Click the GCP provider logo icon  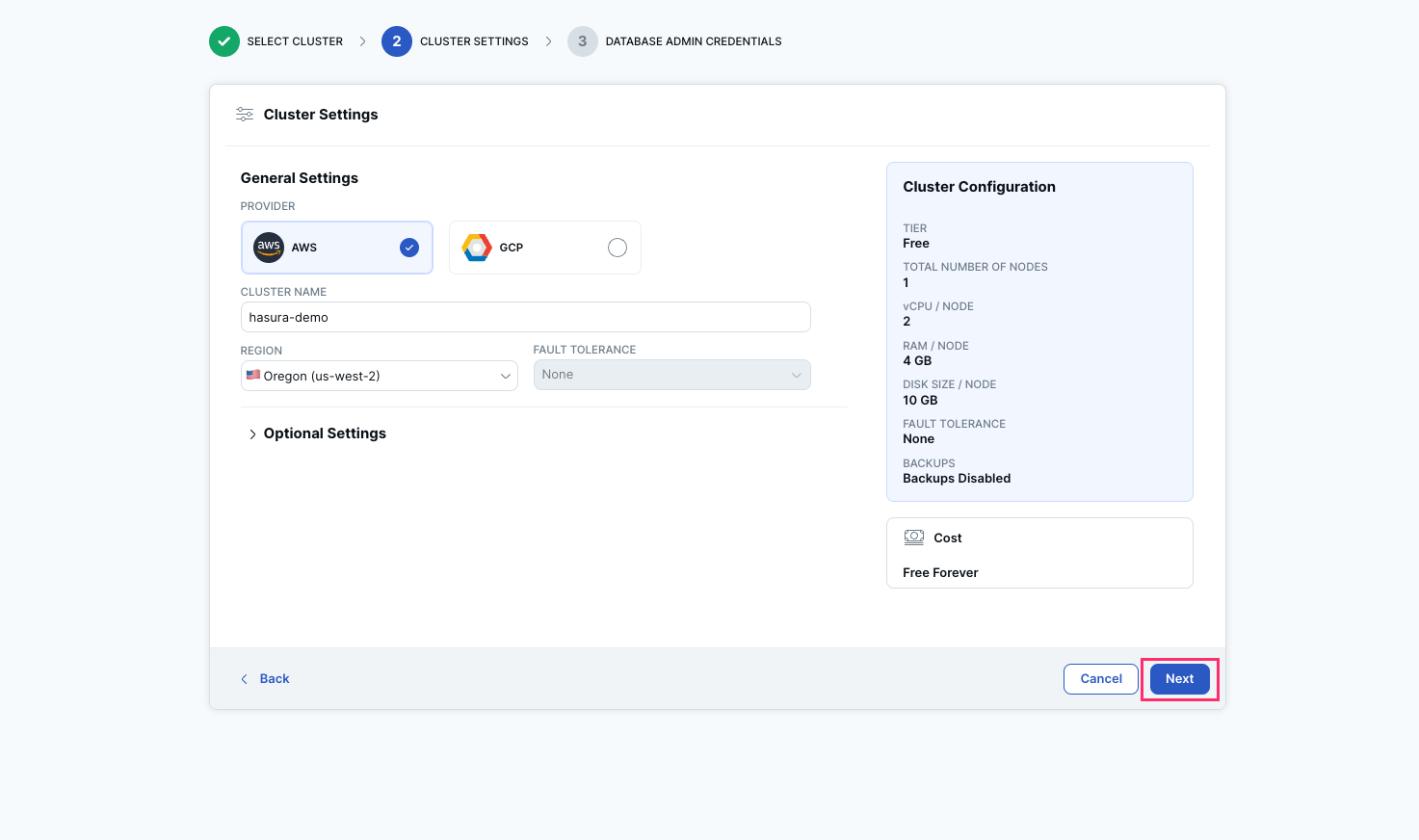[x=477, y=248]
